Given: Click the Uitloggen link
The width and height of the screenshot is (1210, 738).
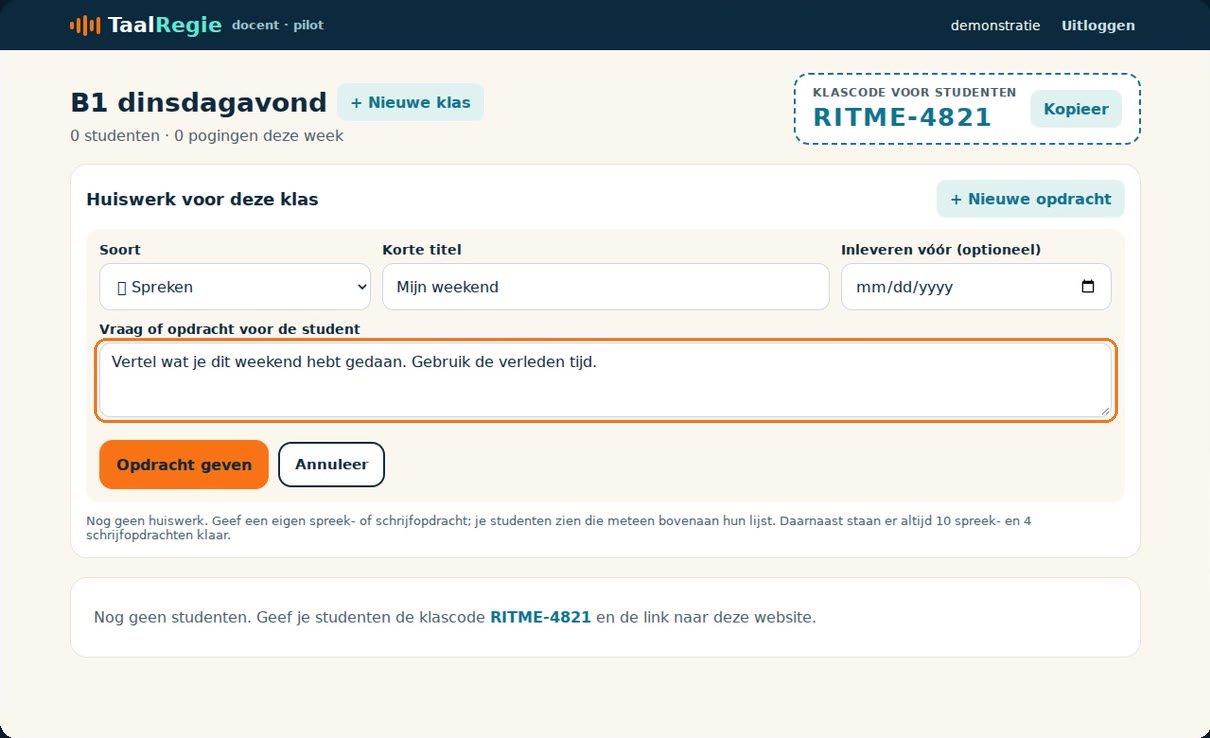Looking at the screenshot, I should pyautogui.click(x=1098, y=26).
